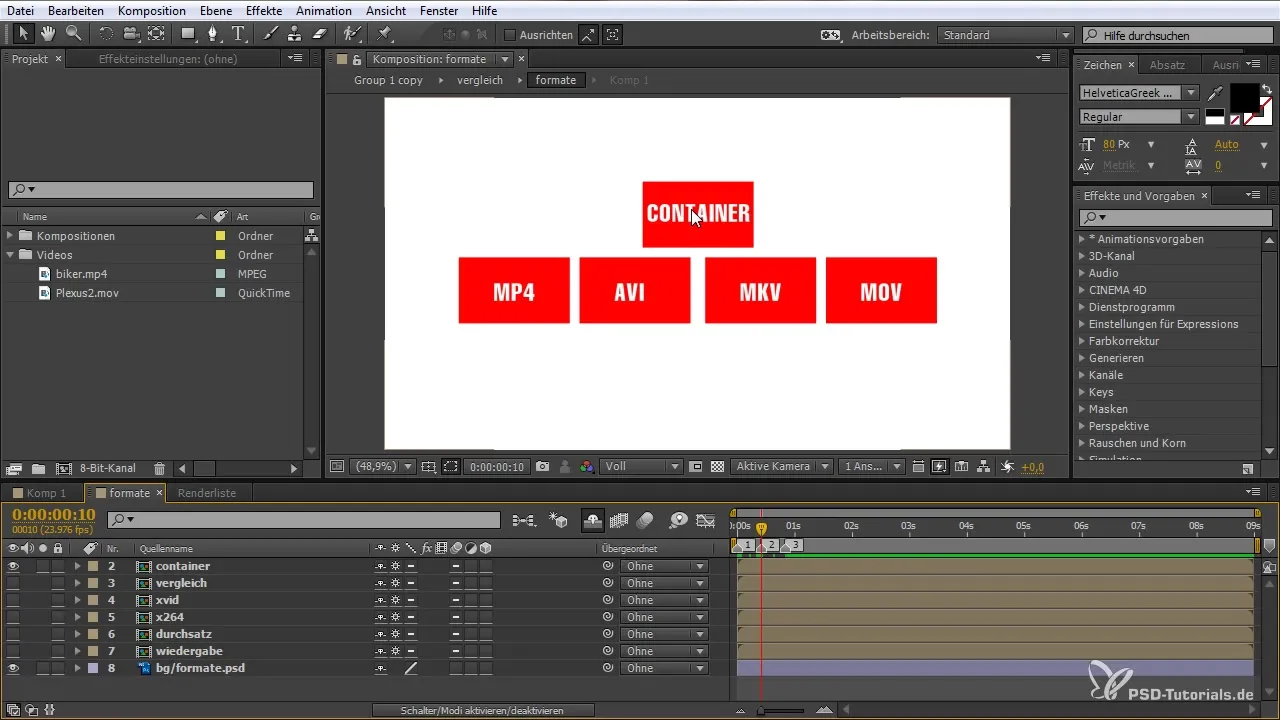Open the Effekte menu
Image resolution: width=1280 pixels, height=720 pixels.
tap(264, 10)
